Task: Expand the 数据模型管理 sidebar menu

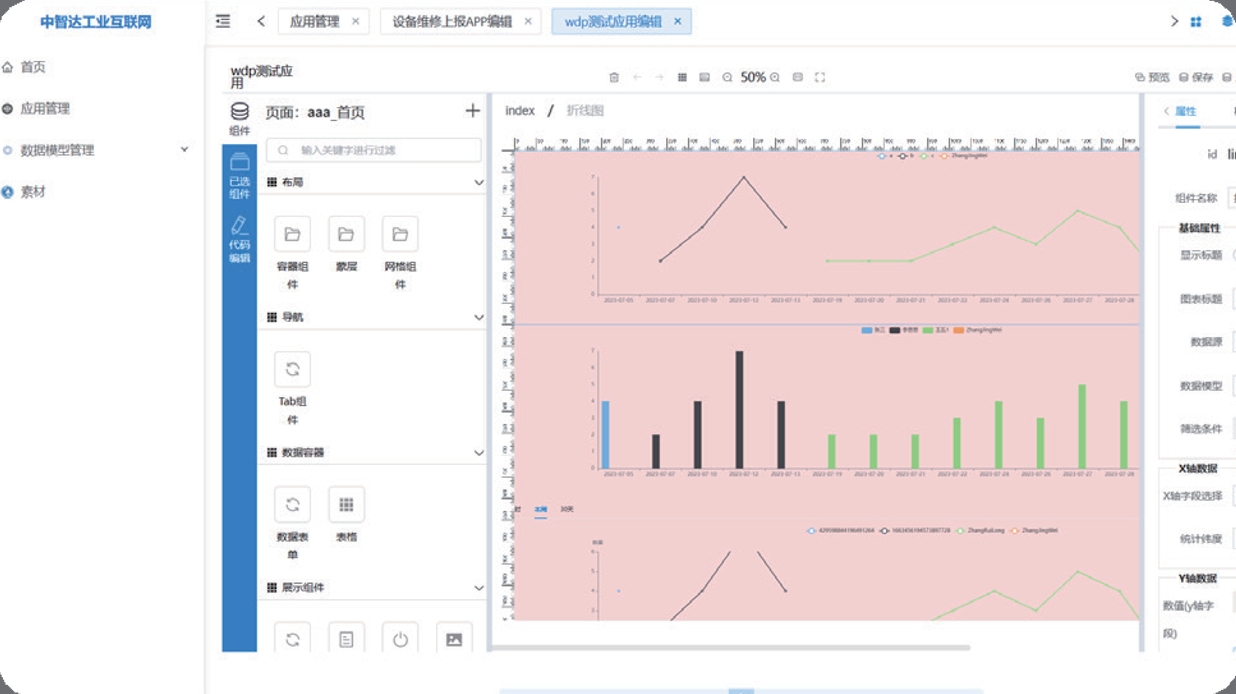Action: [x=183, y=150]
